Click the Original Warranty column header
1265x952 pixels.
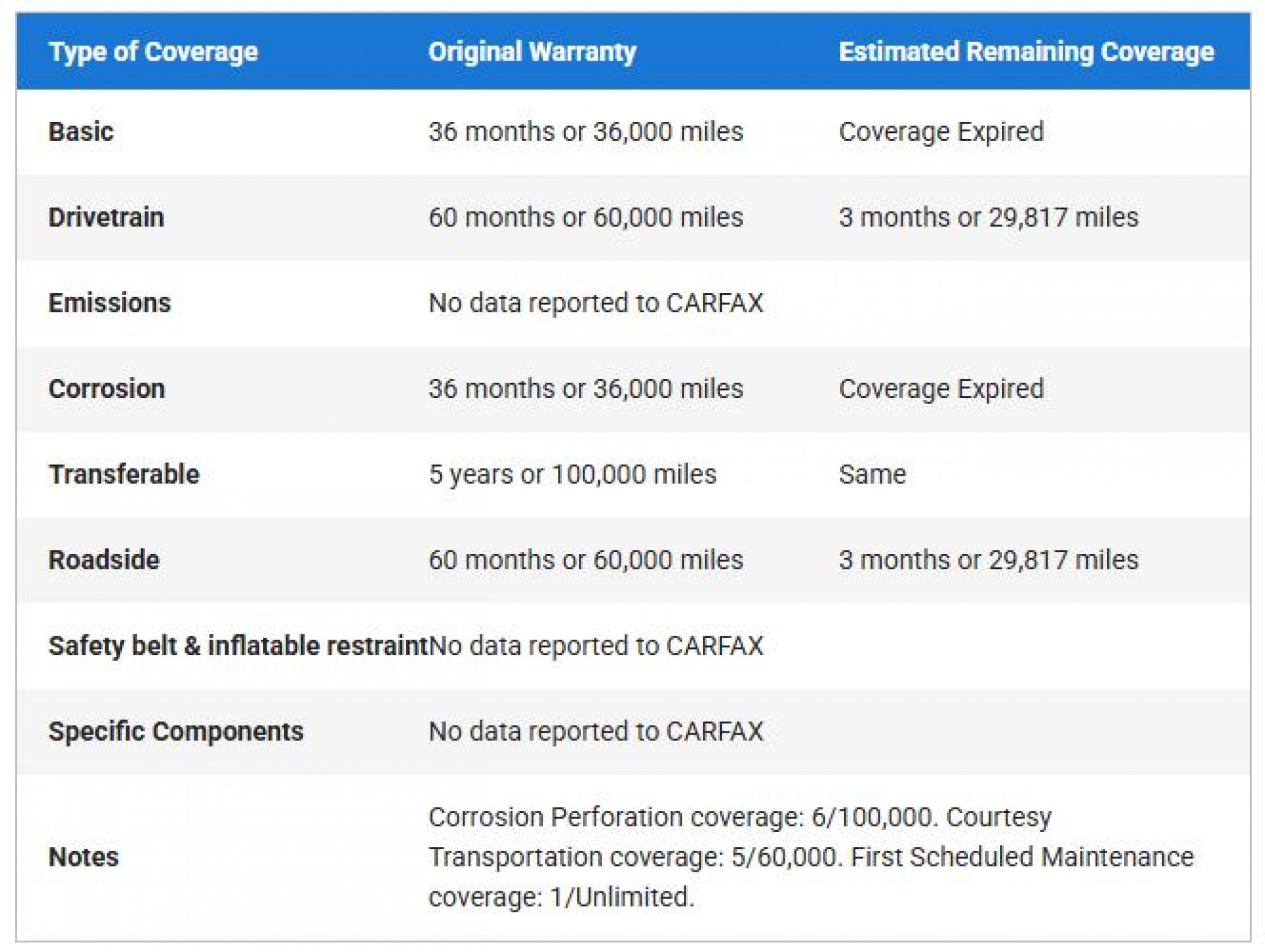532,52
